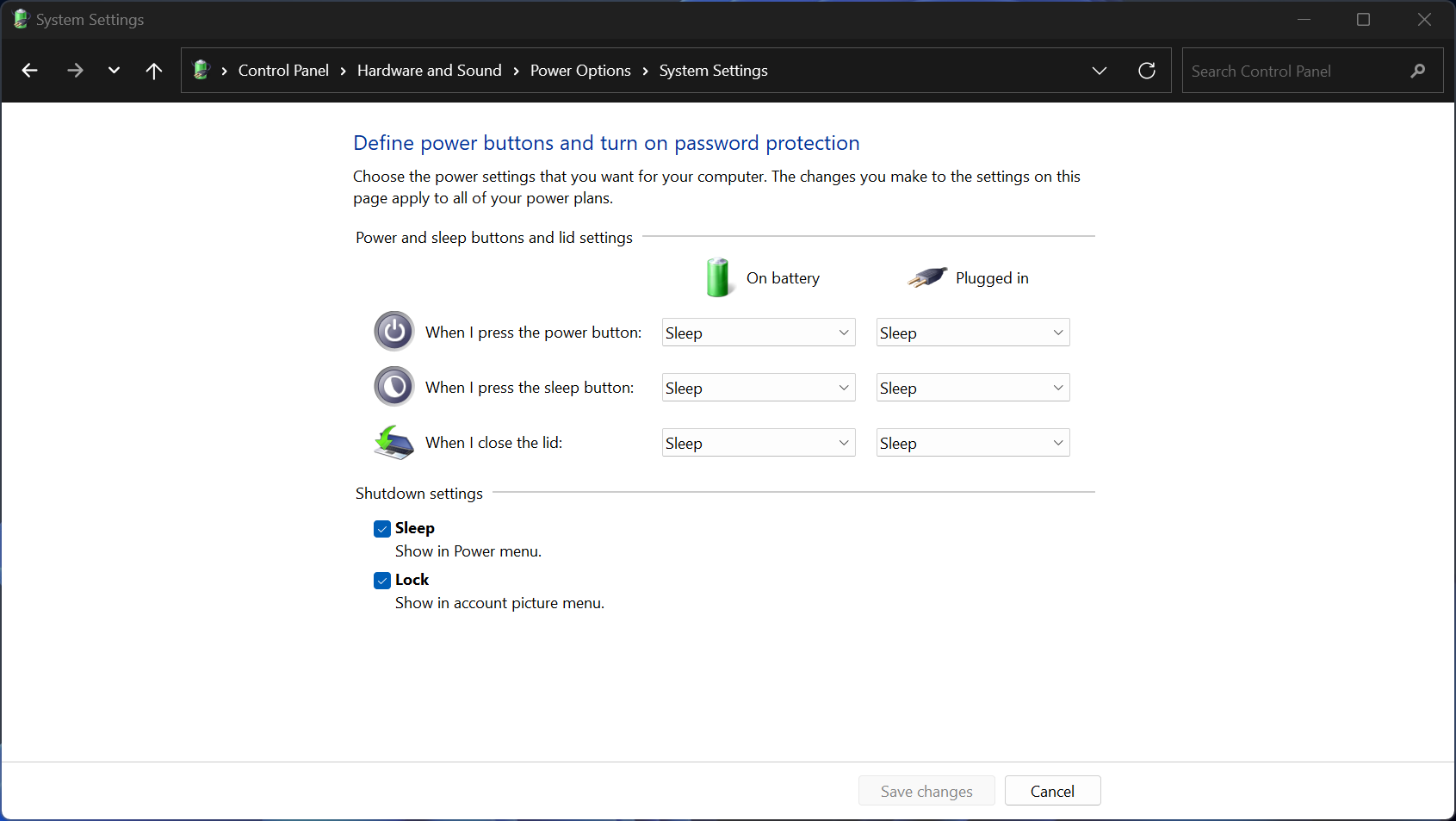Screen dimensions: 1456x821
Task: Click the search magnifier icon
Action: 1417,71
